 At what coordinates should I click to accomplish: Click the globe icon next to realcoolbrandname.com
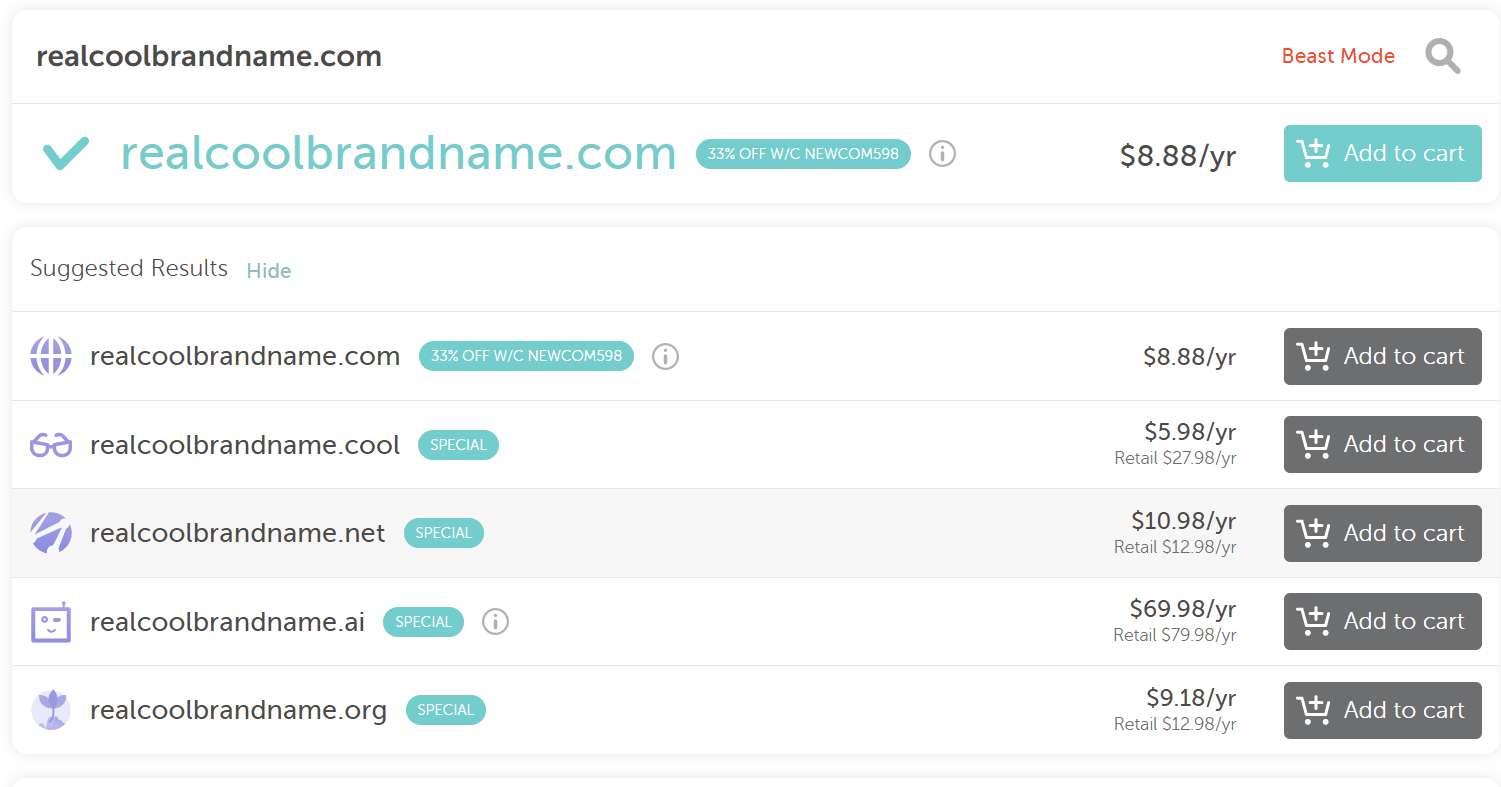click(51, 356)
